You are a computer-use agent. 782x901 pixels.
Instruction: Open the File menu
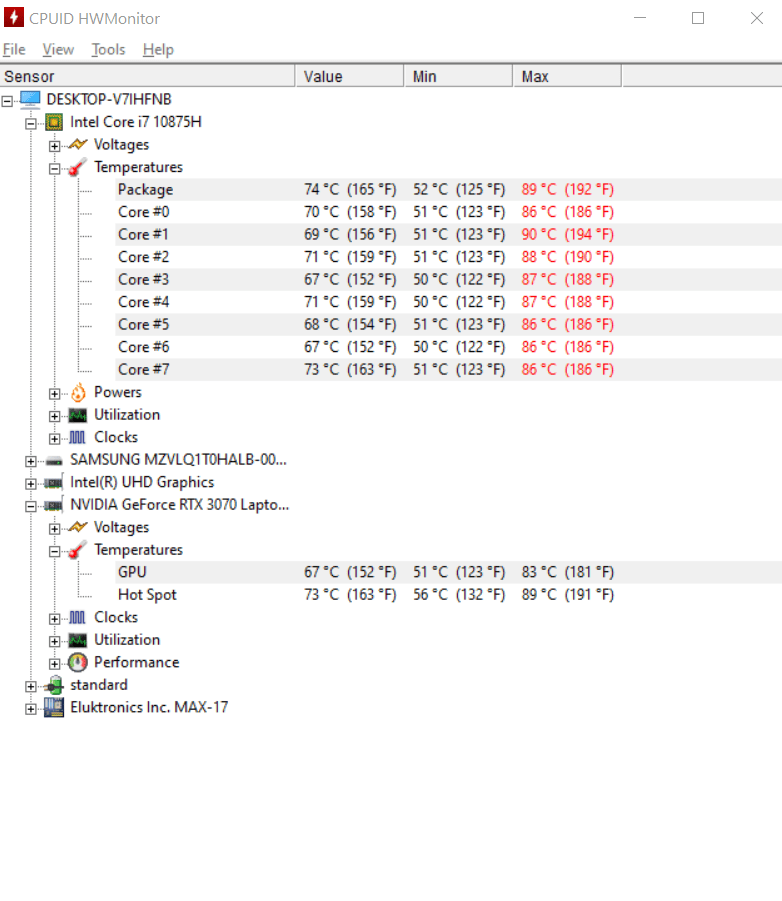pyautogui.click(x=14, y=50)
